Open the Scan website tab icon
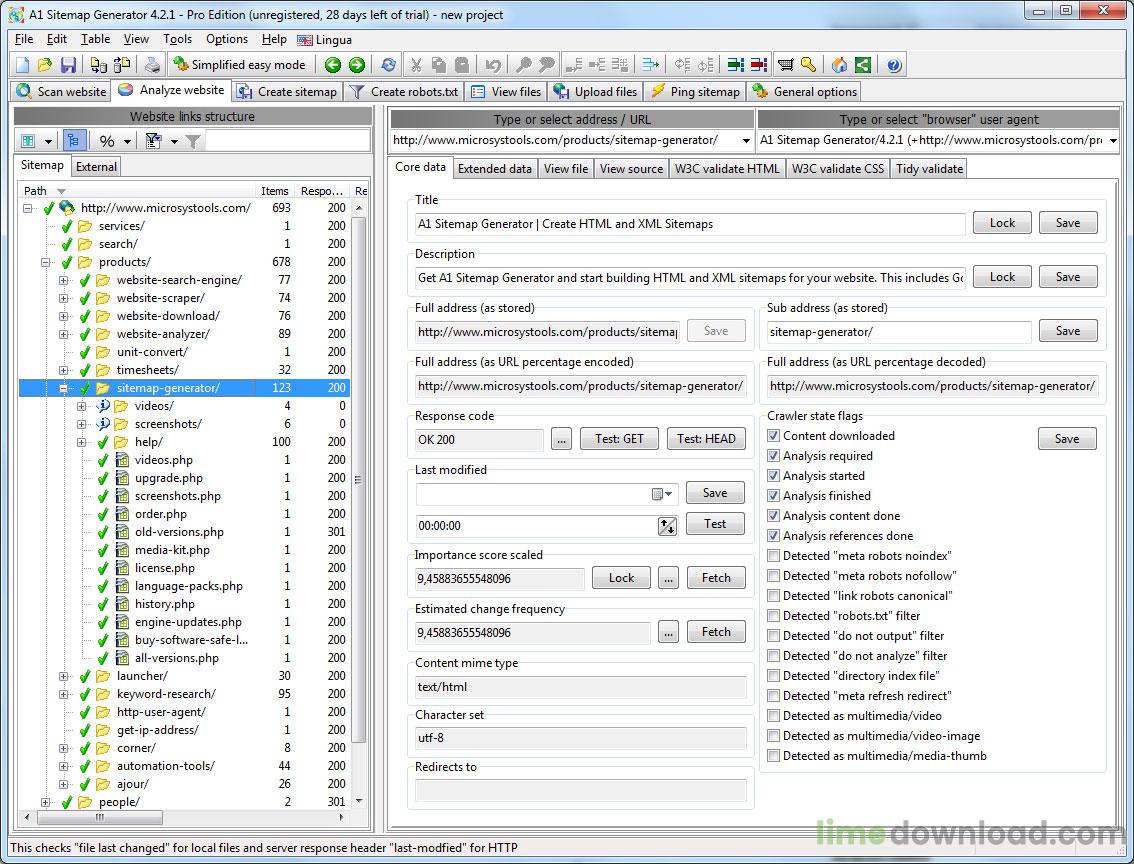1134x864 pixels. coord(25,91)
